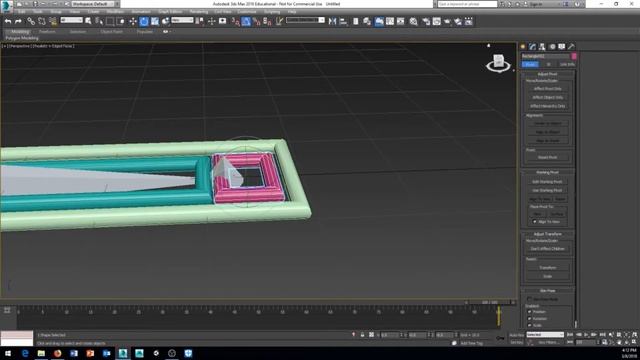This screenshot has height=360, width=640.
Task: Switch to the Display command panel
Action: [562, 47]
